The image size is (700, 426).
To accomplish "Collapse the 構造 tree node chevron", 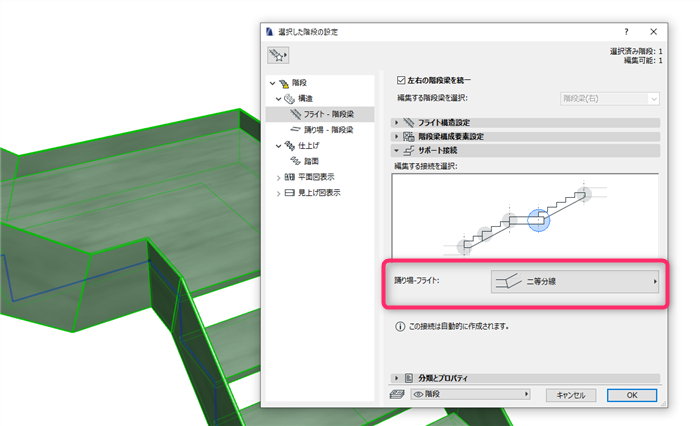I will pyautogui.click(x=279, y=99).
